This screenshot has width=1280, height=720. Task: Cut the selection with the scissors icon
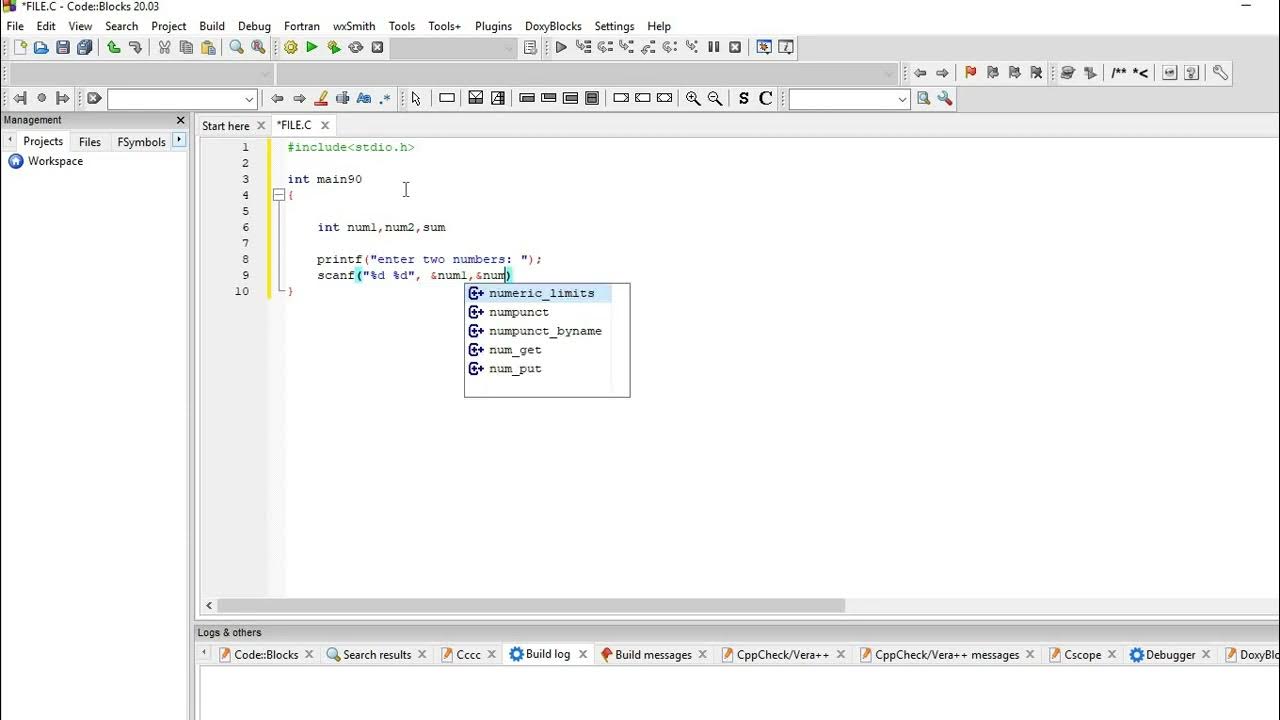click(x=164, y=47)
